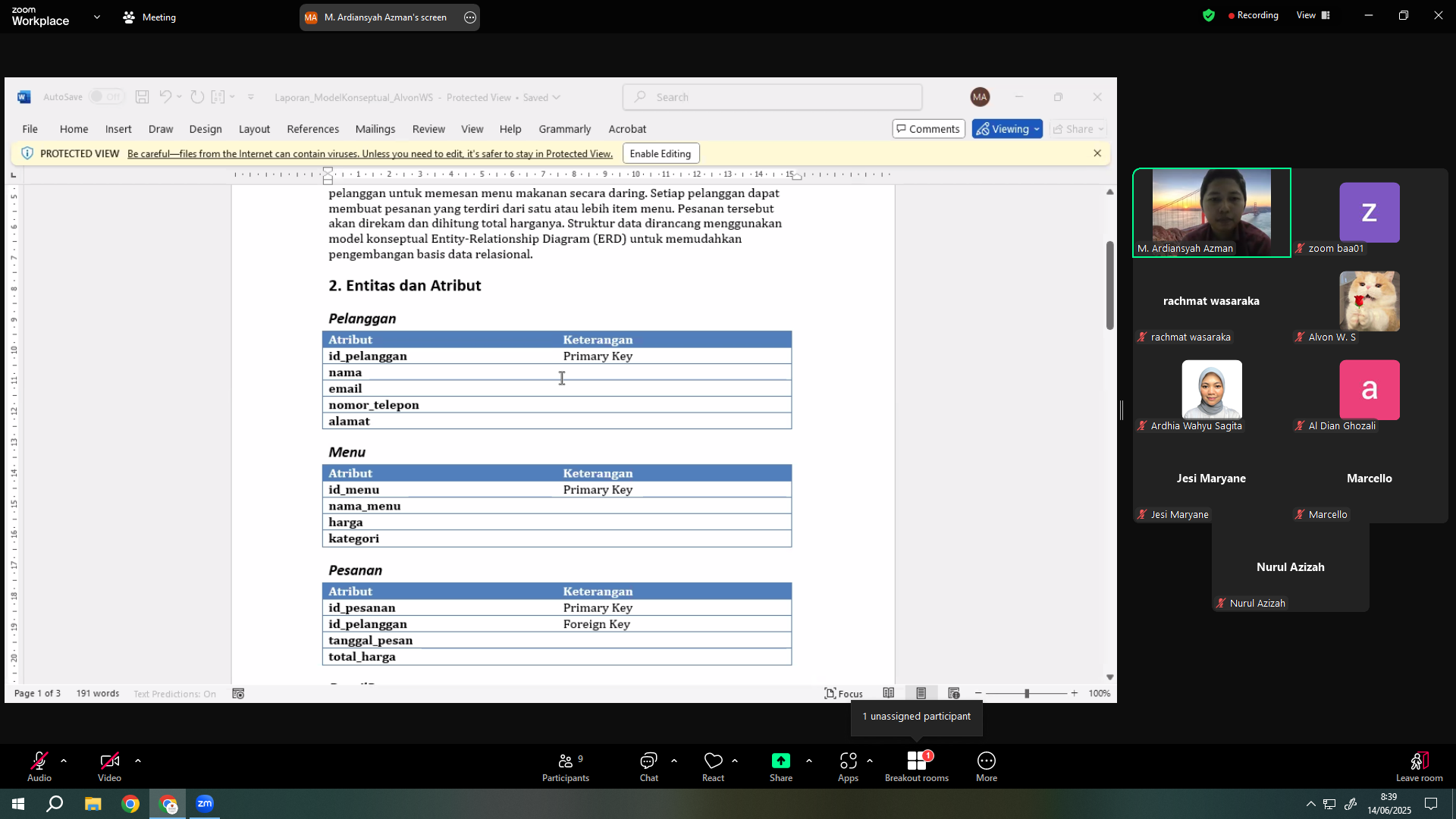Open Windows taskbar search
This screenshot has height=819, width=1456.
(55, 804)
